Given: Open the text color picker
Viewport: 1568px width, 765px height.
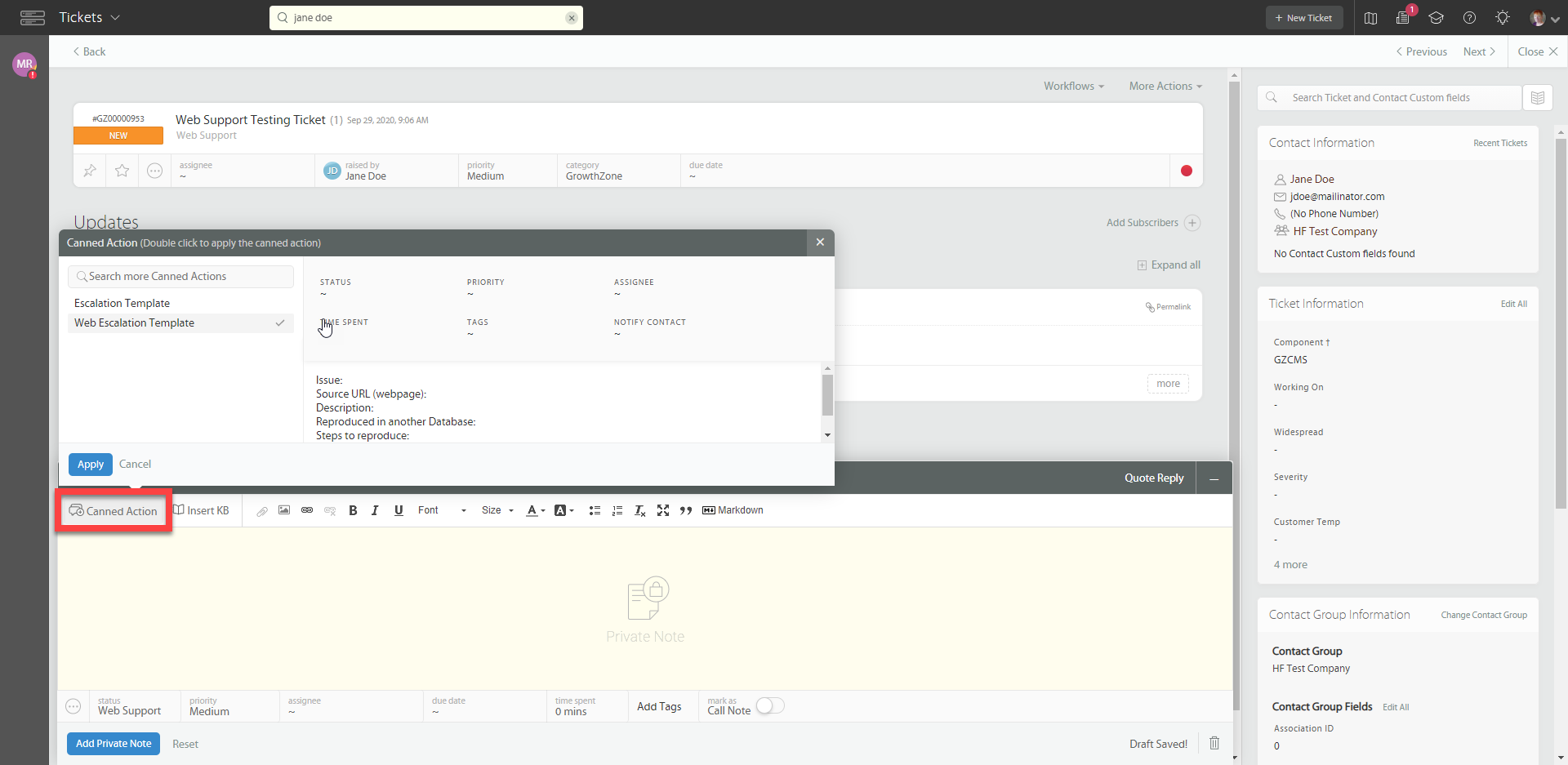Looking at the screenshot, I should (x=535, y=510).
